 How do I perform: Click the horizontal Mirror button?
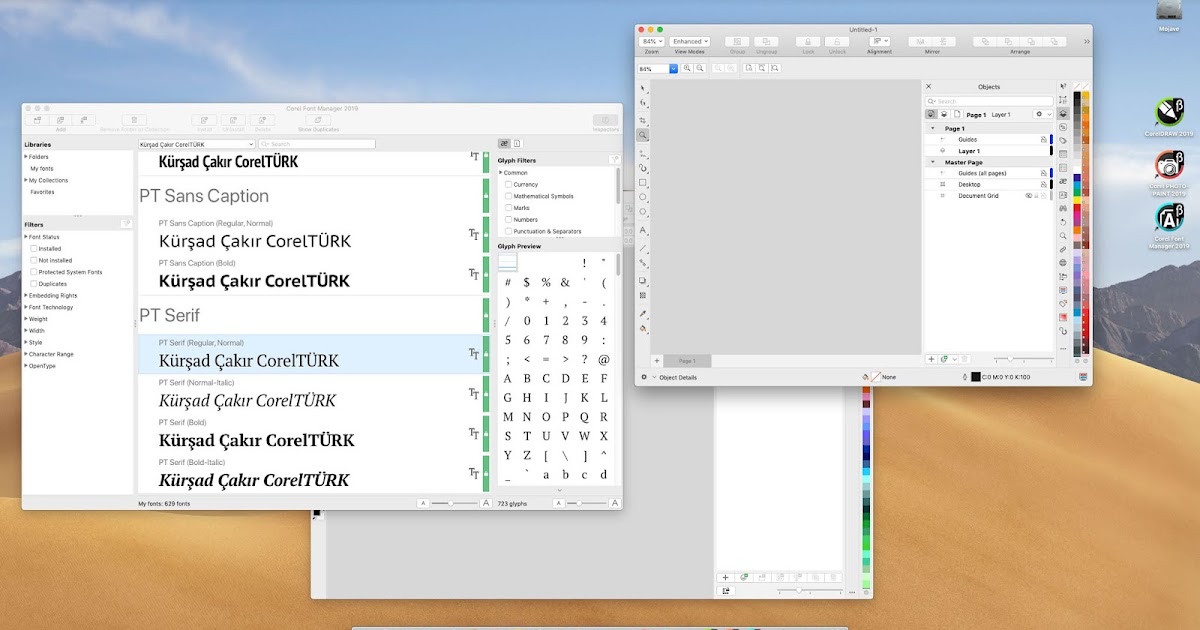tap(920, 41)
